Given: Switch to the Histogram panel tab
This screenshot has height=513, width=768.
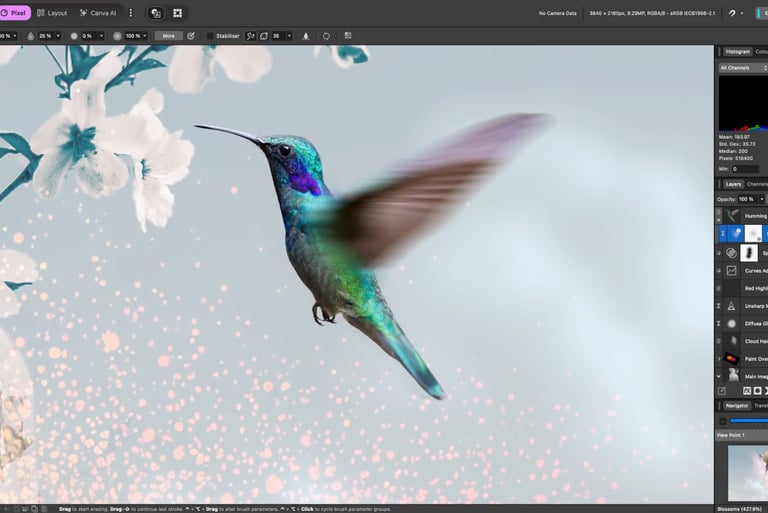Looking at the screenshot, I should pyautogui.click(x=737, y=51).
